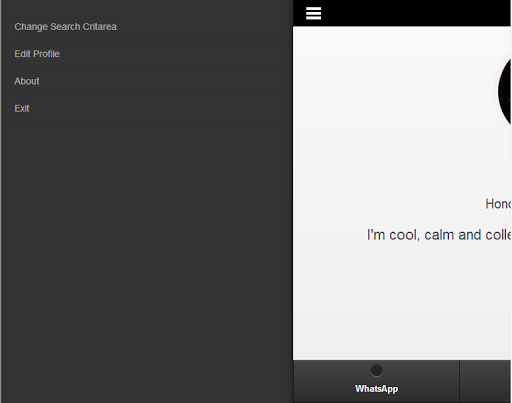
Task: Click the separator between bottom bar buttons
Action: pos(459,381)
